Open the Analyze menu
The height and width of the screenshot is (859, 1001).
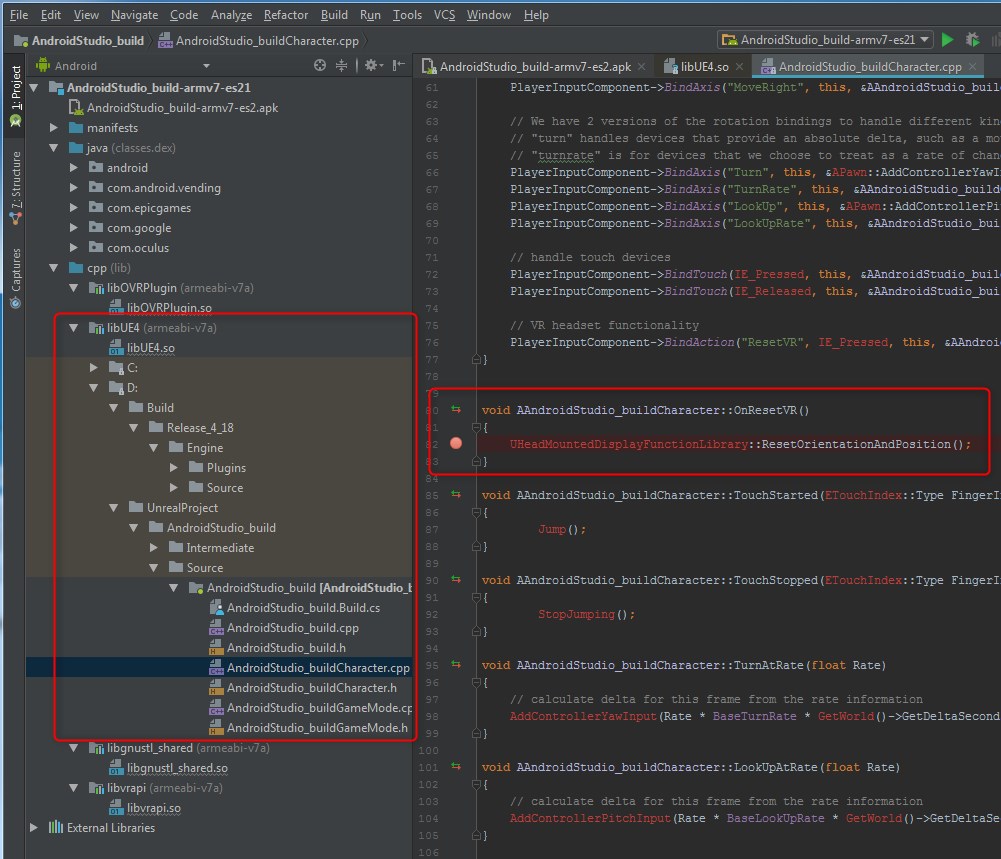231,15
